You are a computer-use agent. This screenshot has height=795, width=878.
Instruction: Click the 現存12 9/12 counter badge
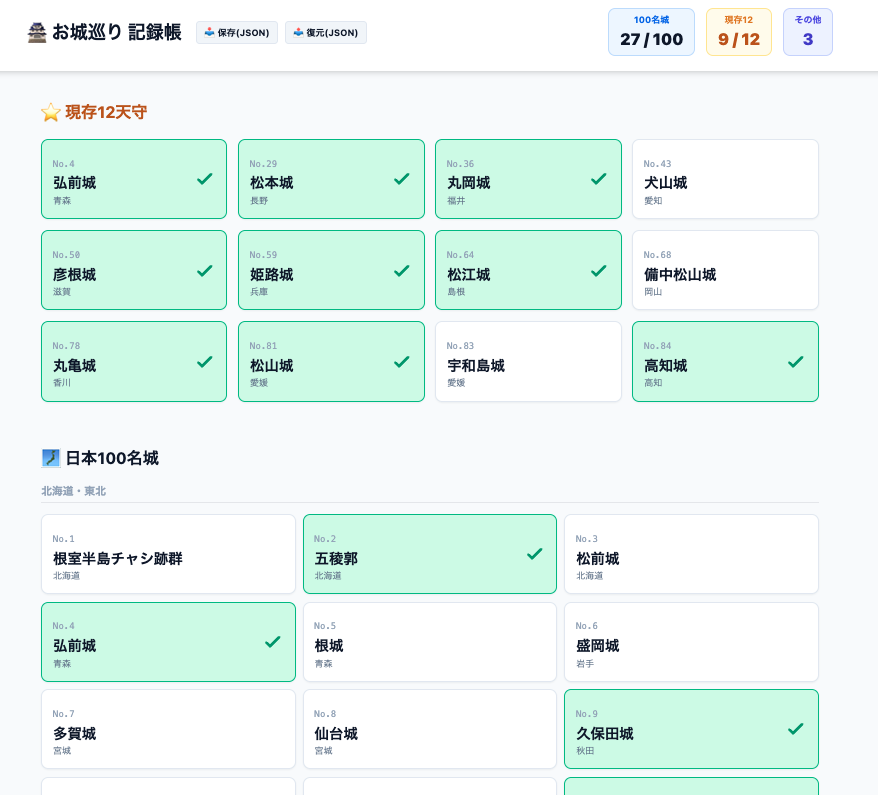click(x=739, y=32)
